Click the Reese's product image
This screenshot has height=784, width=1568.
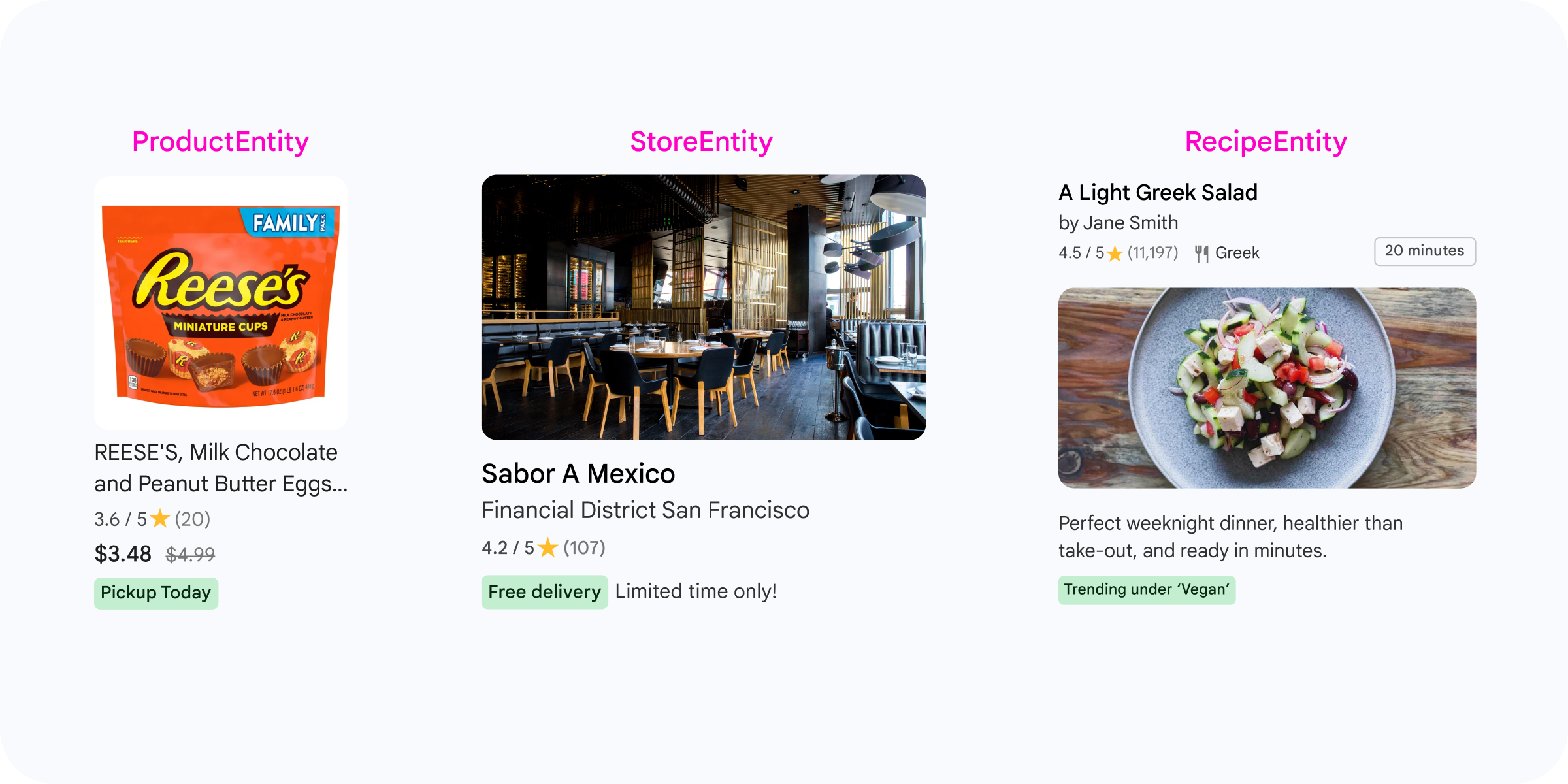coord(221,303)
